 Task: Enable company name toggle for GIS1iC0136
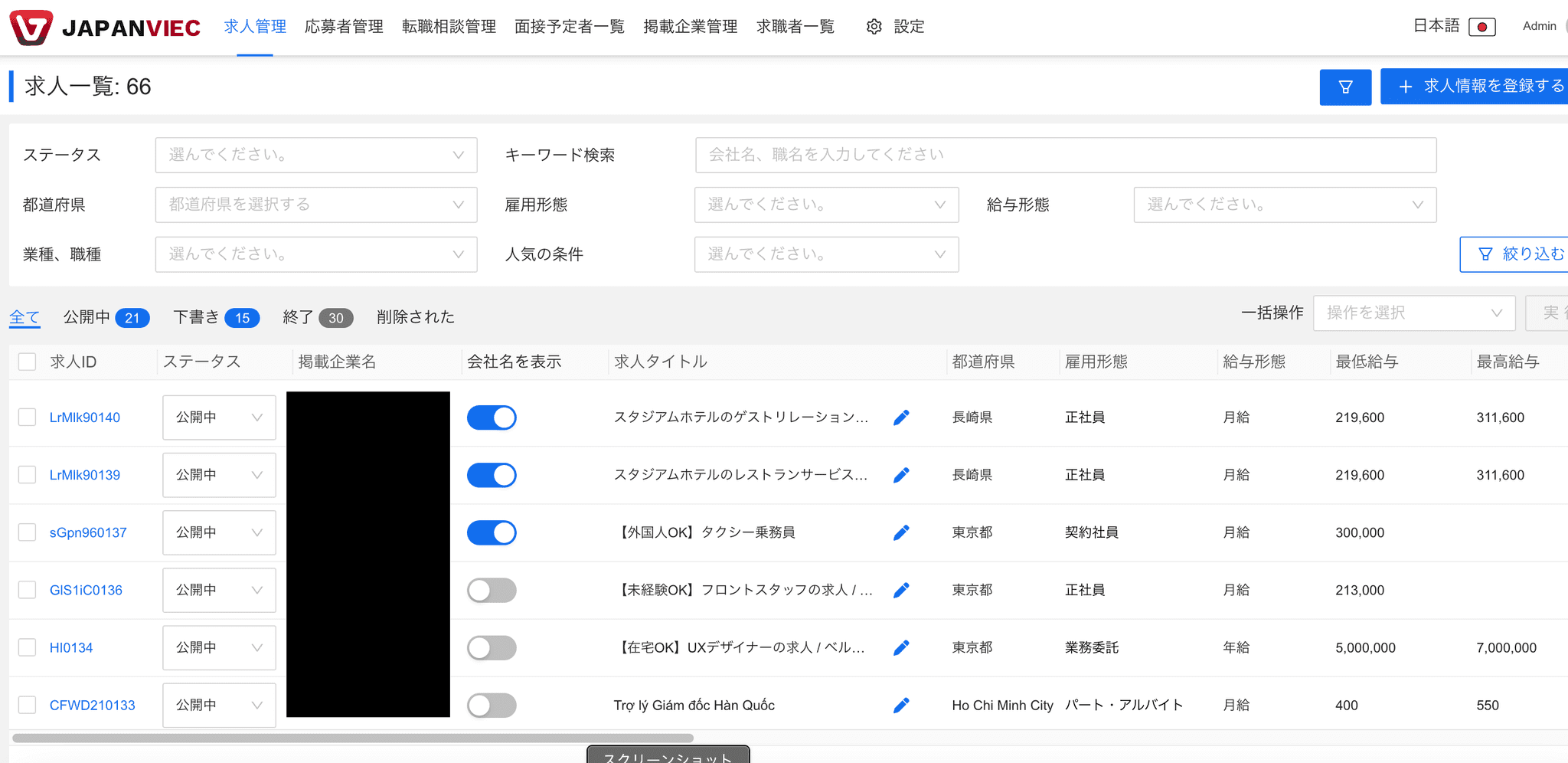(492, 591)
